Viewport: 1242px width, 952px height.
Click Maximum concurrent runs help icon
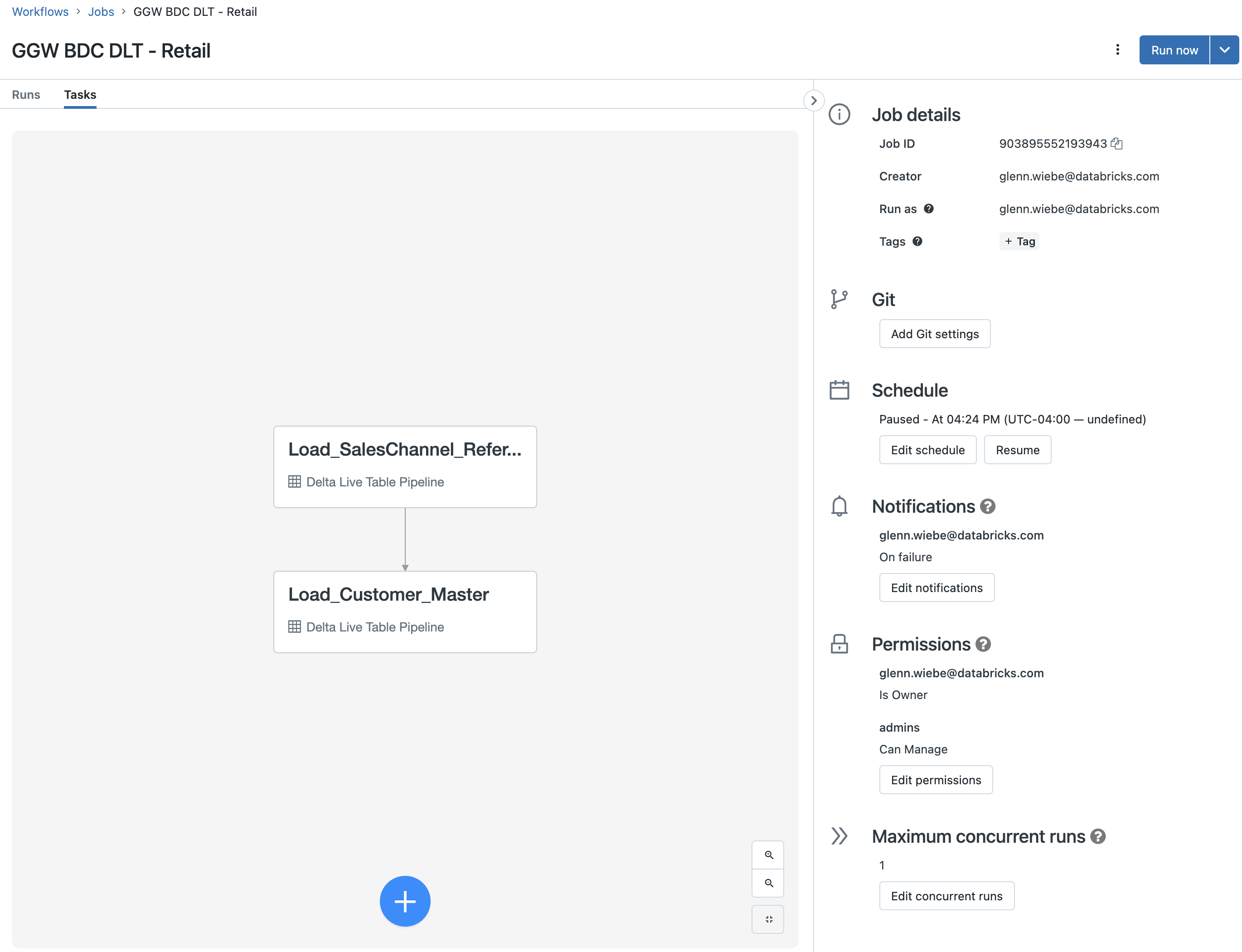1098,836
